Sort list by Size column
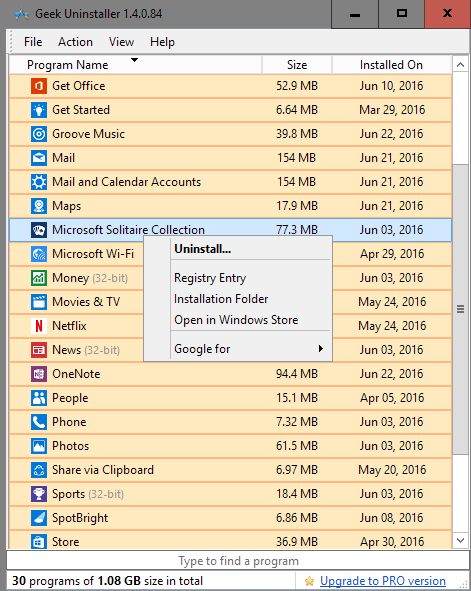Viewport: 471px width, 591px height. point(297,65)
